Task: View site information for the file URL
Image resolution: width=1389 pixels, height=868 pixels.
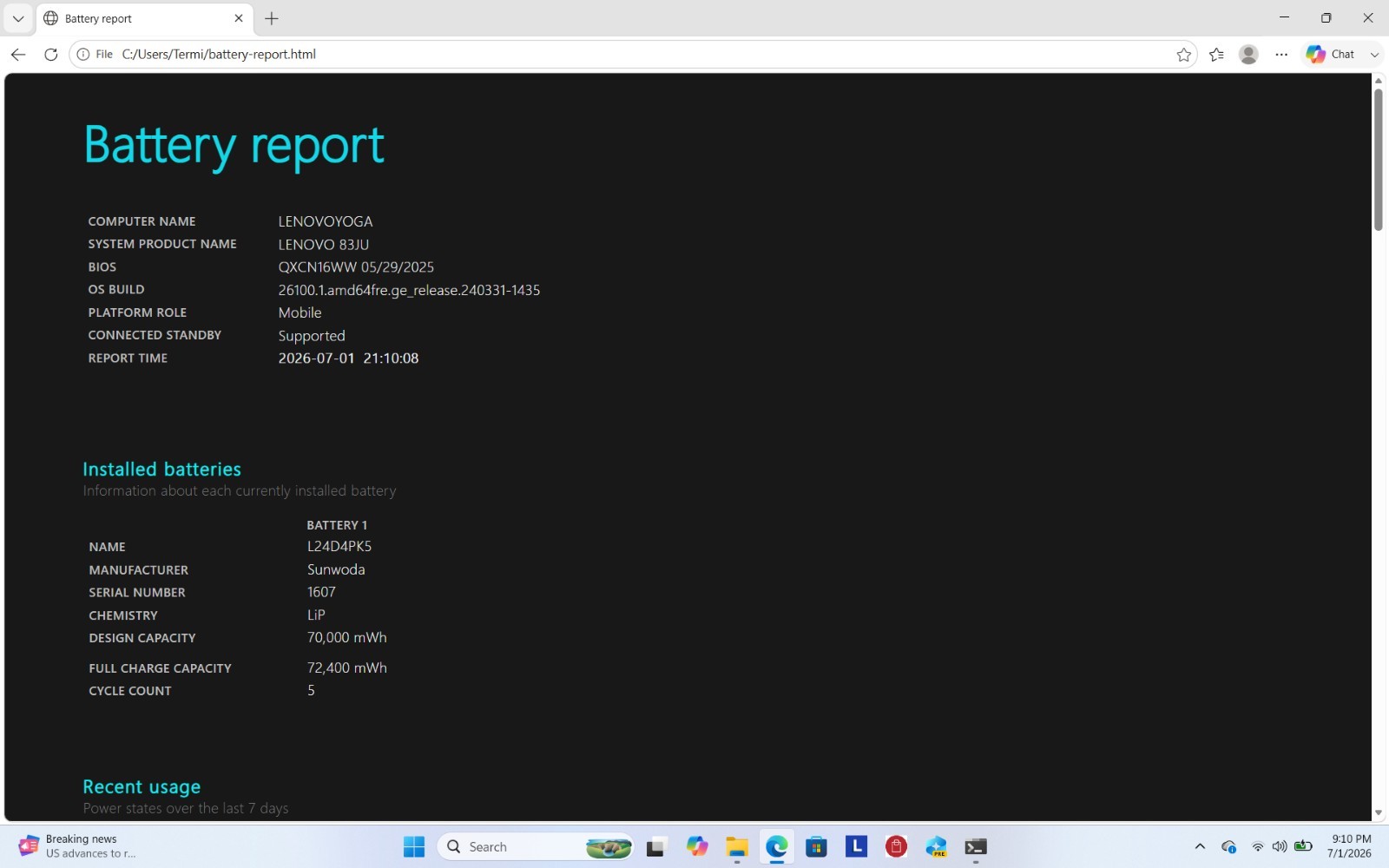Action: point(95,54)
